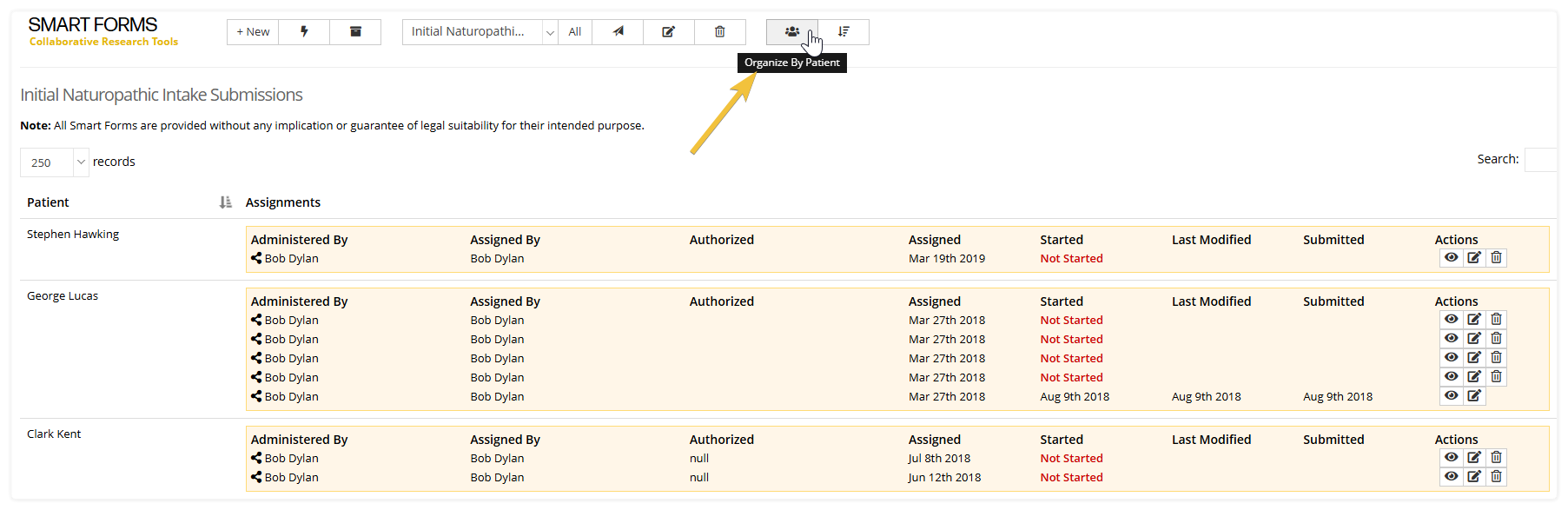Click the Organize By Patient people icon
This screenshot has width=1568, height=510.
[792, 32]
